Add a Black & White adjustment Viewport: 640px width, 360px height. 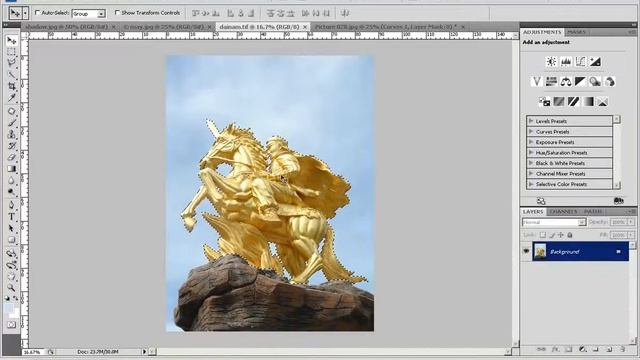580,82
